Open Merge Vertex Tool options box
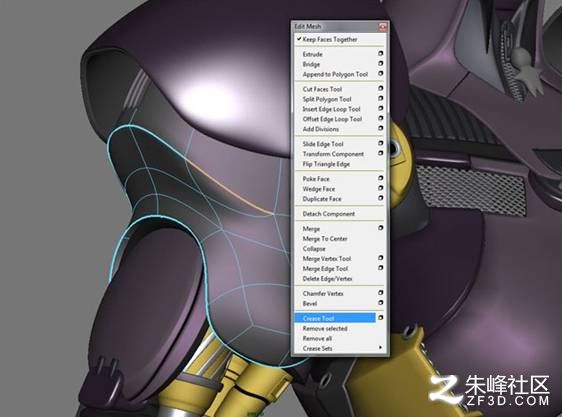Screen dimensions: 562x417 [x=381, y=258]
